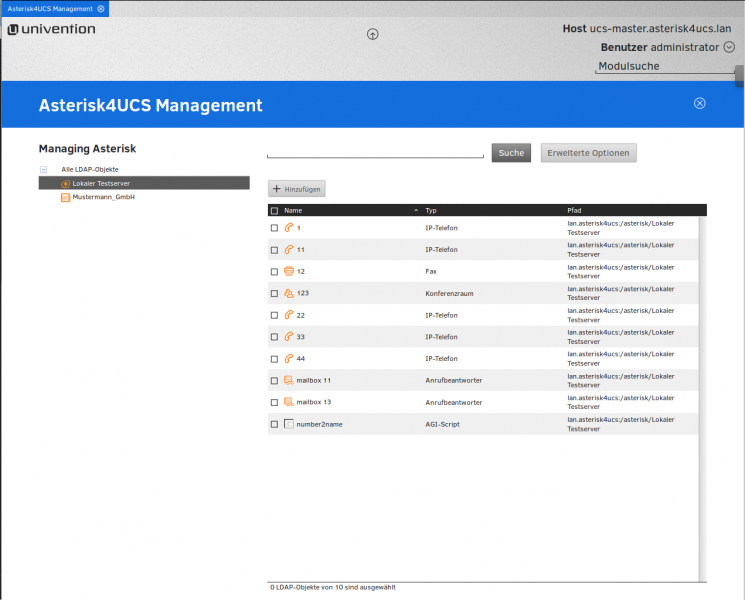Click the IP-Telefon cell for entry 44
The width and height of the screenshot is (745, 600).
[x=441, y=359]
